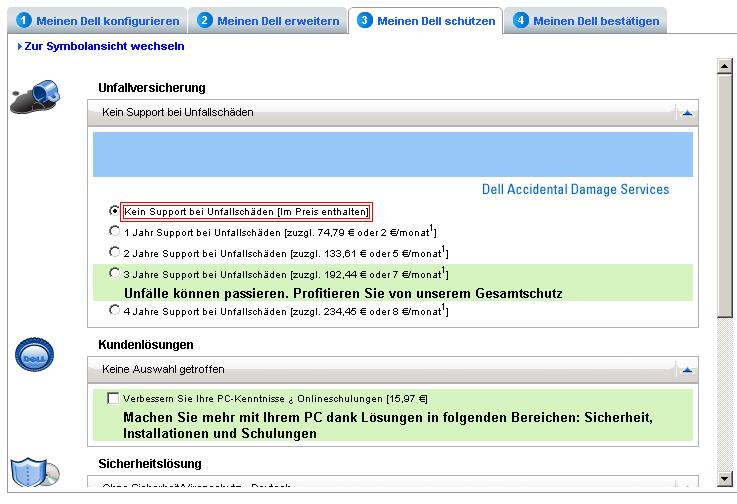Click the Unfälle können passieren promo text
Viewport: 737px width, 504px height.
(343, 293)
